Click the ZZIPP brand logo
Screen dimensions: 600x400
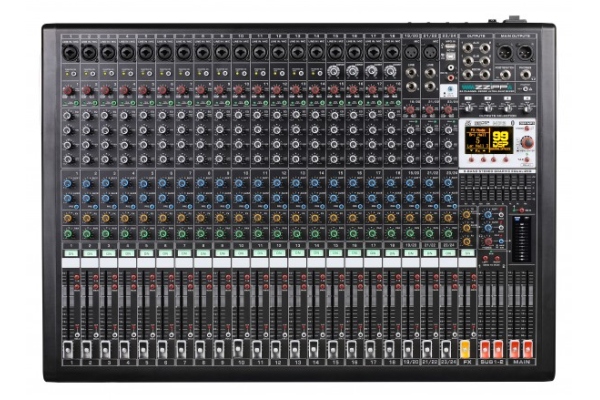tap(487, 87)
